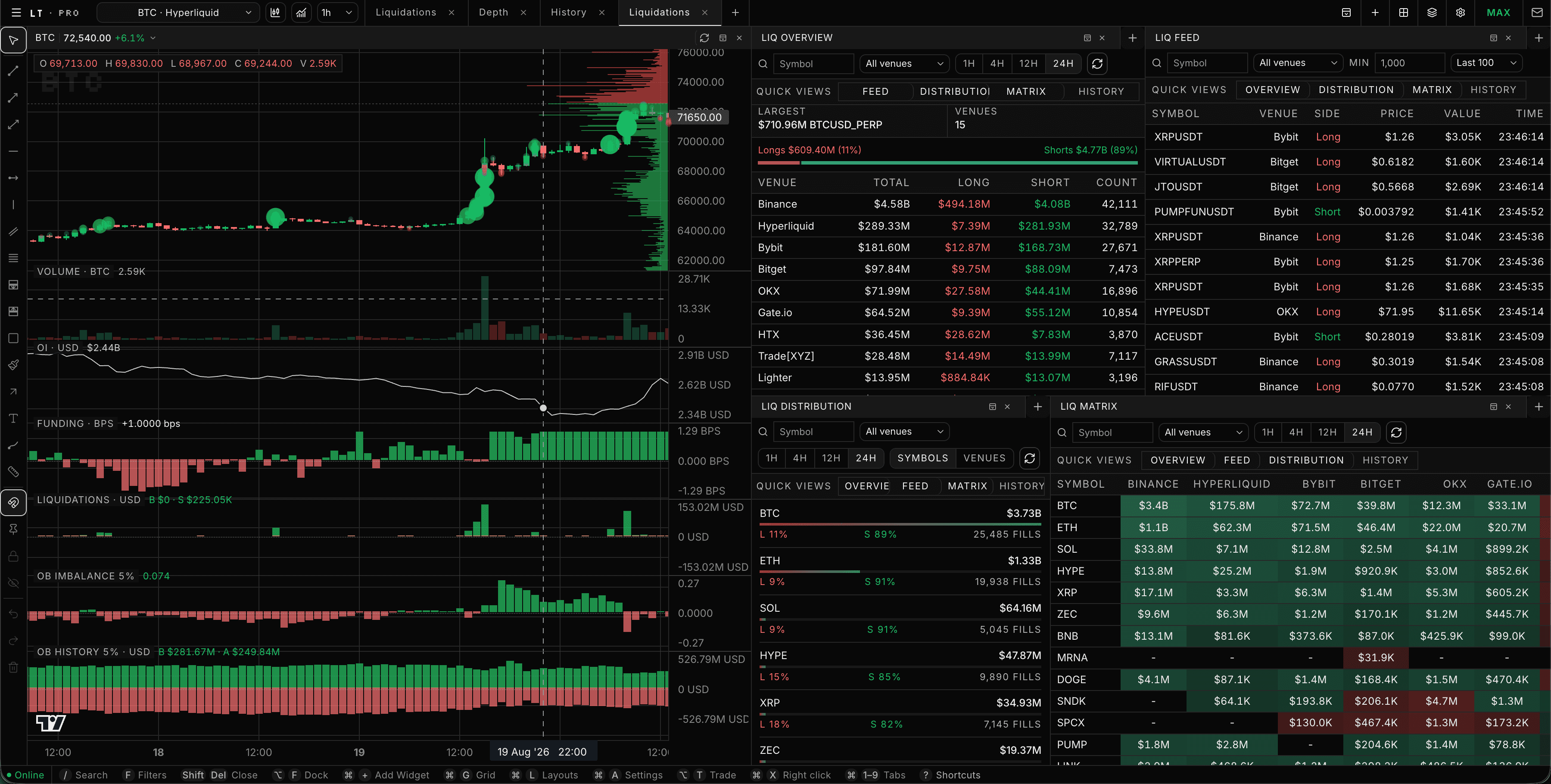Open the settings gear icon top right
This screenshot has height=784, width=1551.
point(1460,12)
